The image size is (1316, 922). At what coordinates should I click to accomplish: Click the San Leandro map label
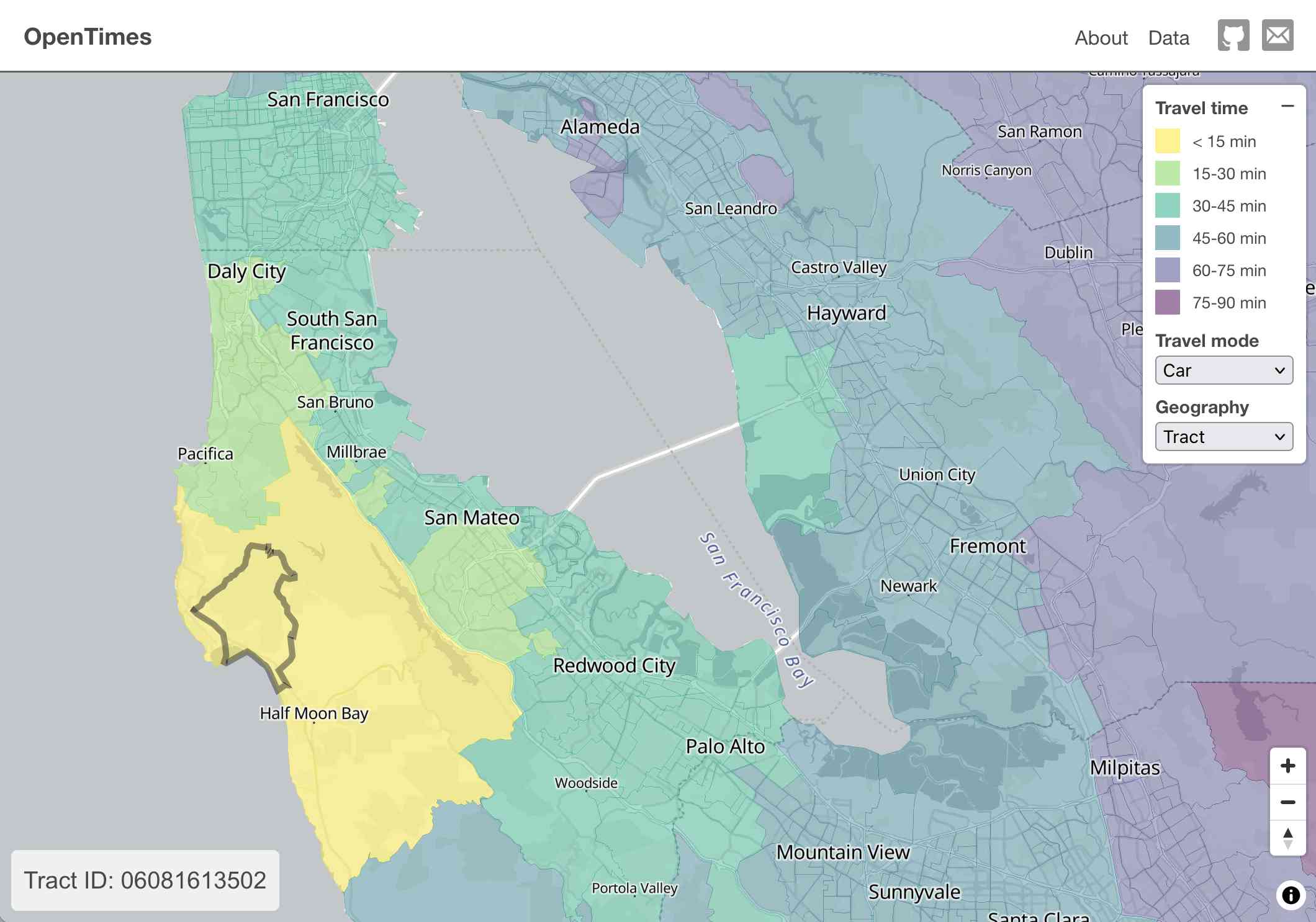731,208
